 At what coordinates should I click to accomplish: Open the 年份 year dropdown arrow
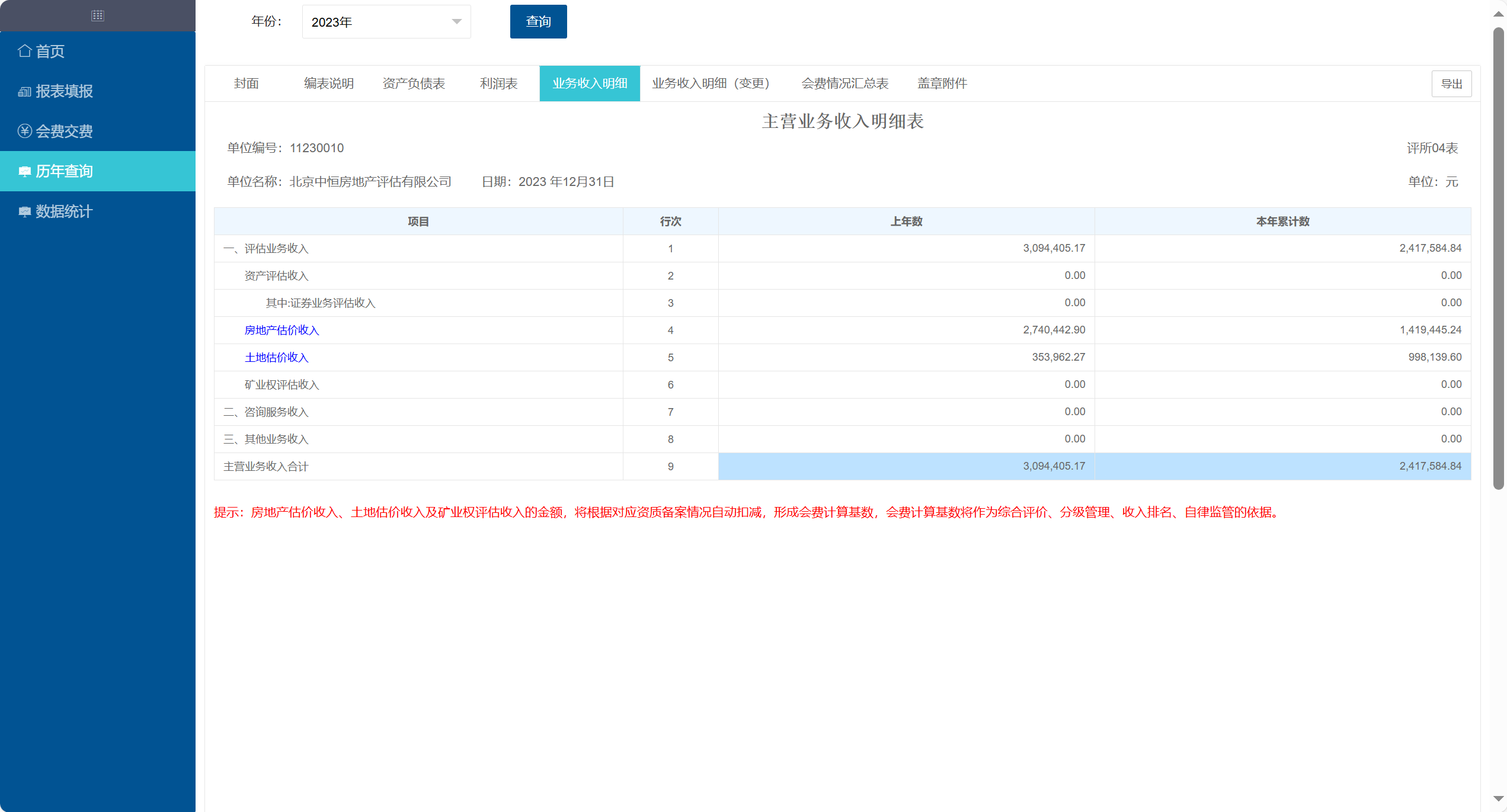(456, 22)
